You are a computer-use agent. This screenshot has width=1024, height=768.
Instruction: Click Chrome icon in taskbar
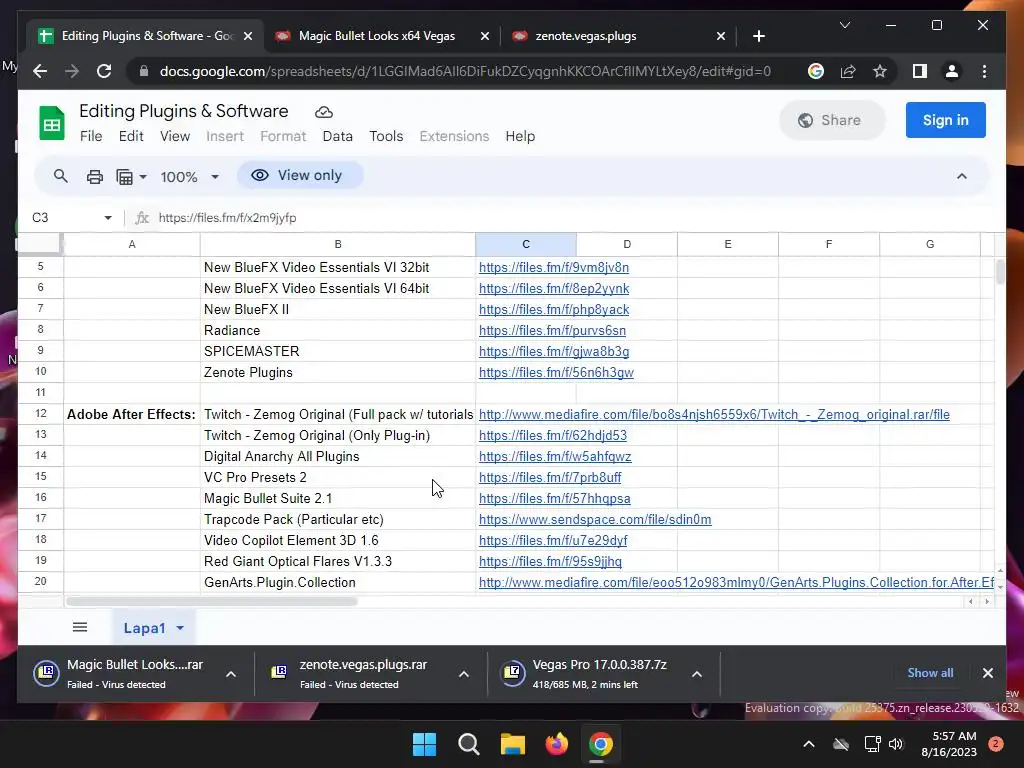click(600, 744)
